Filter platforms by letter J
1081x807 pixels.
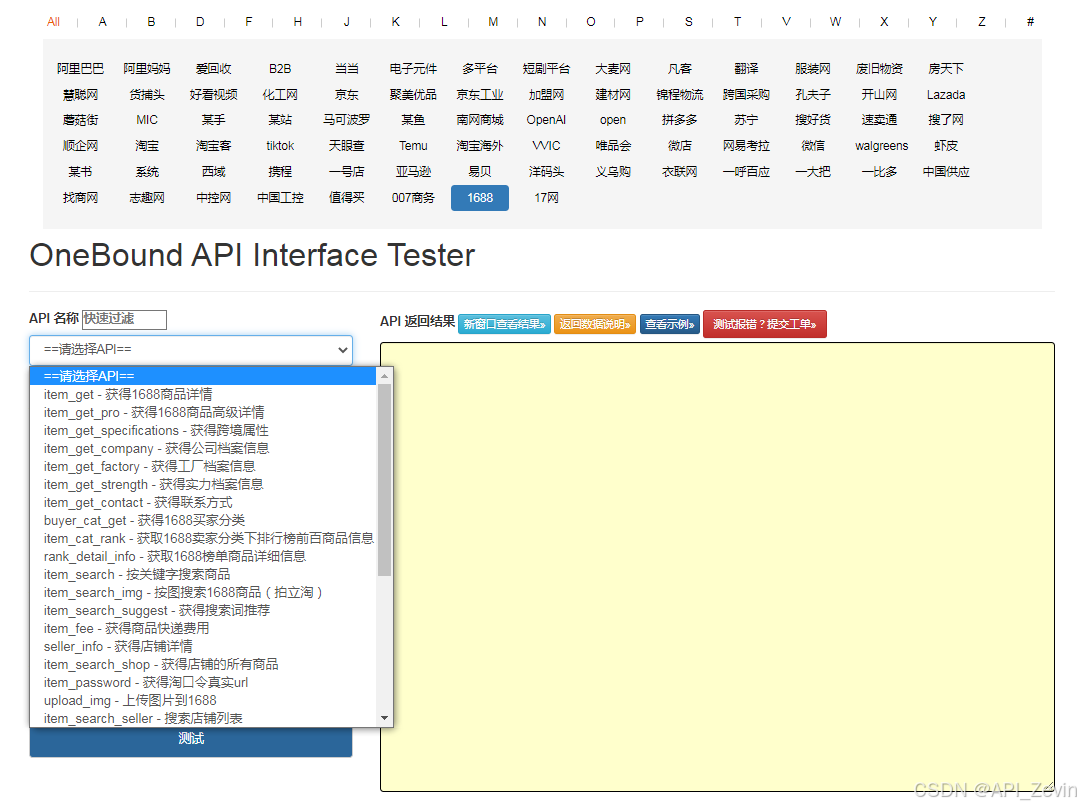[x=346, y=22]
